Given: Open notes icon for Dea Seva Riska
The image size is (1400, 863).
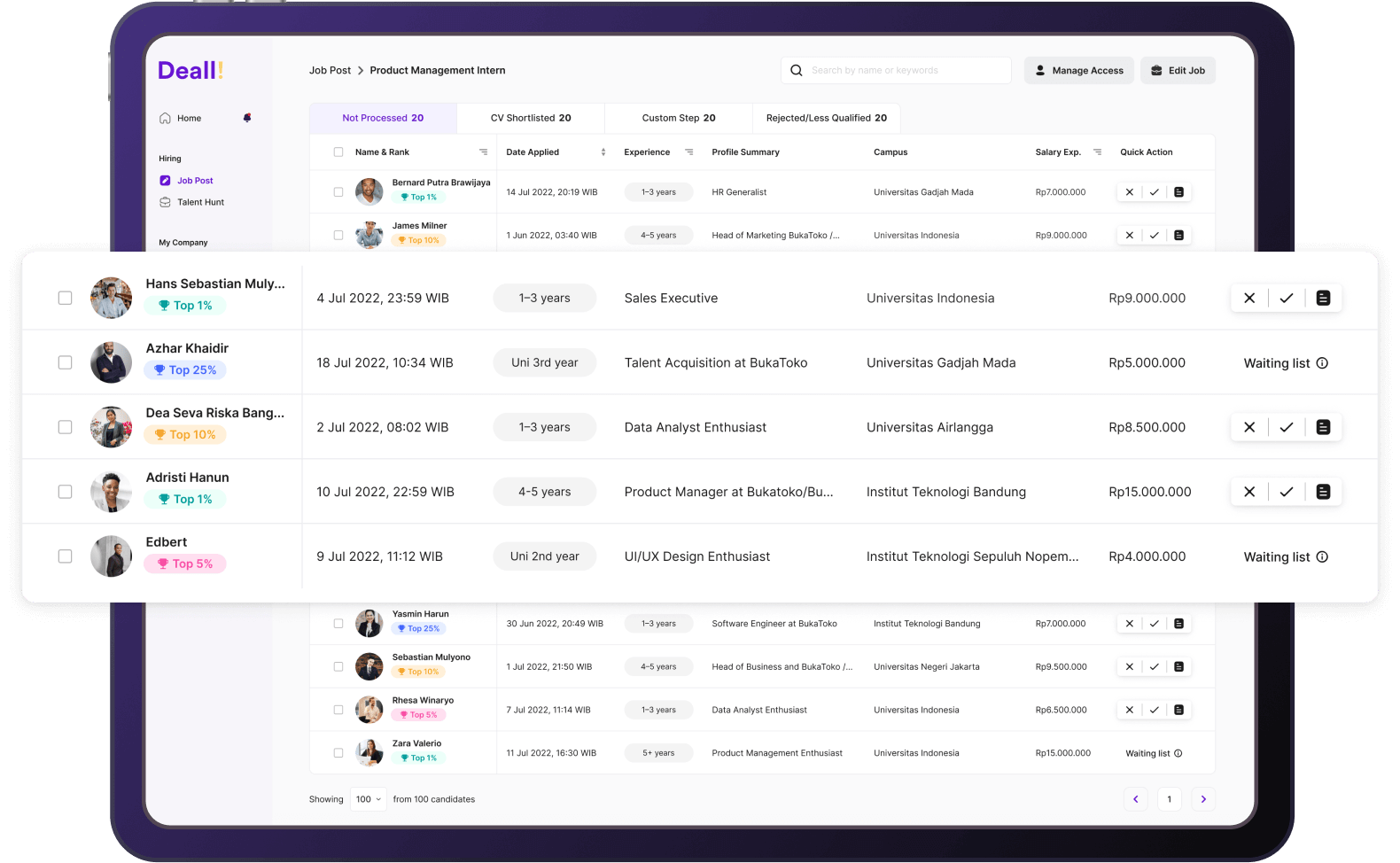Looking at the screenshot, I should click(x=1323, y=427).
